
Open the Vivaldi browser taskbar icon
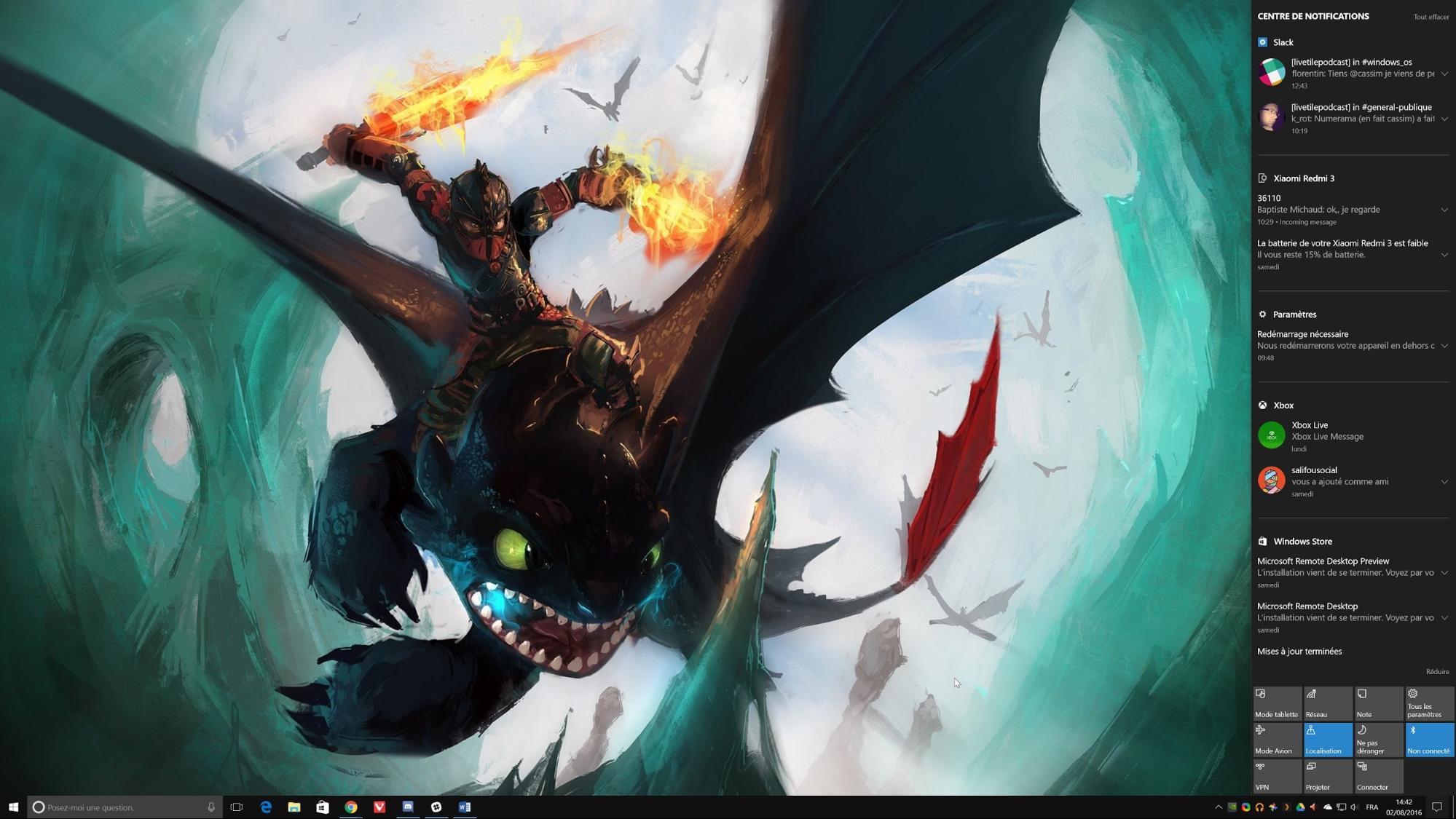point(379,807)
